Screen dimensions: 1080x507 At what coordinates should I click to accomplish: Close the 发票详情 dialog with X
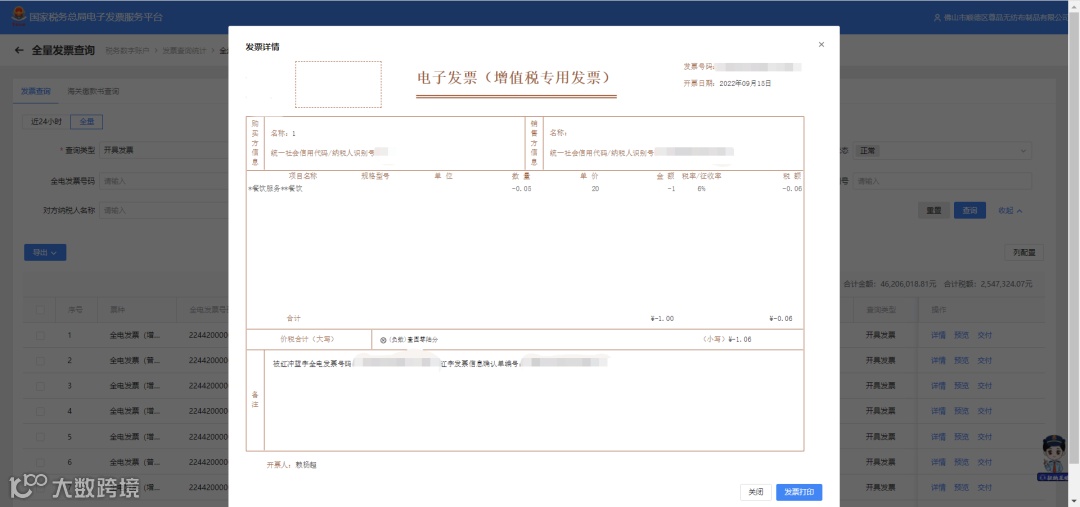(x=821, y=45)
